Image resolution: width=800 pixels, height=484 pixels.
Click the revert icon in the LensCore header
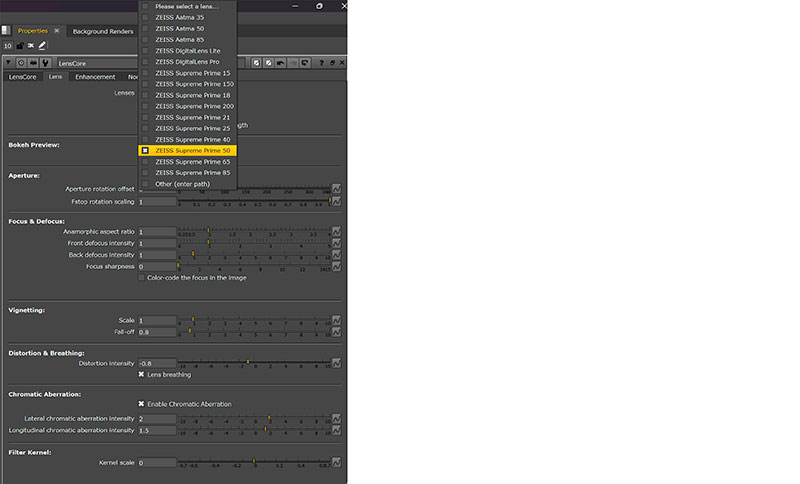[x=305, y=63]
